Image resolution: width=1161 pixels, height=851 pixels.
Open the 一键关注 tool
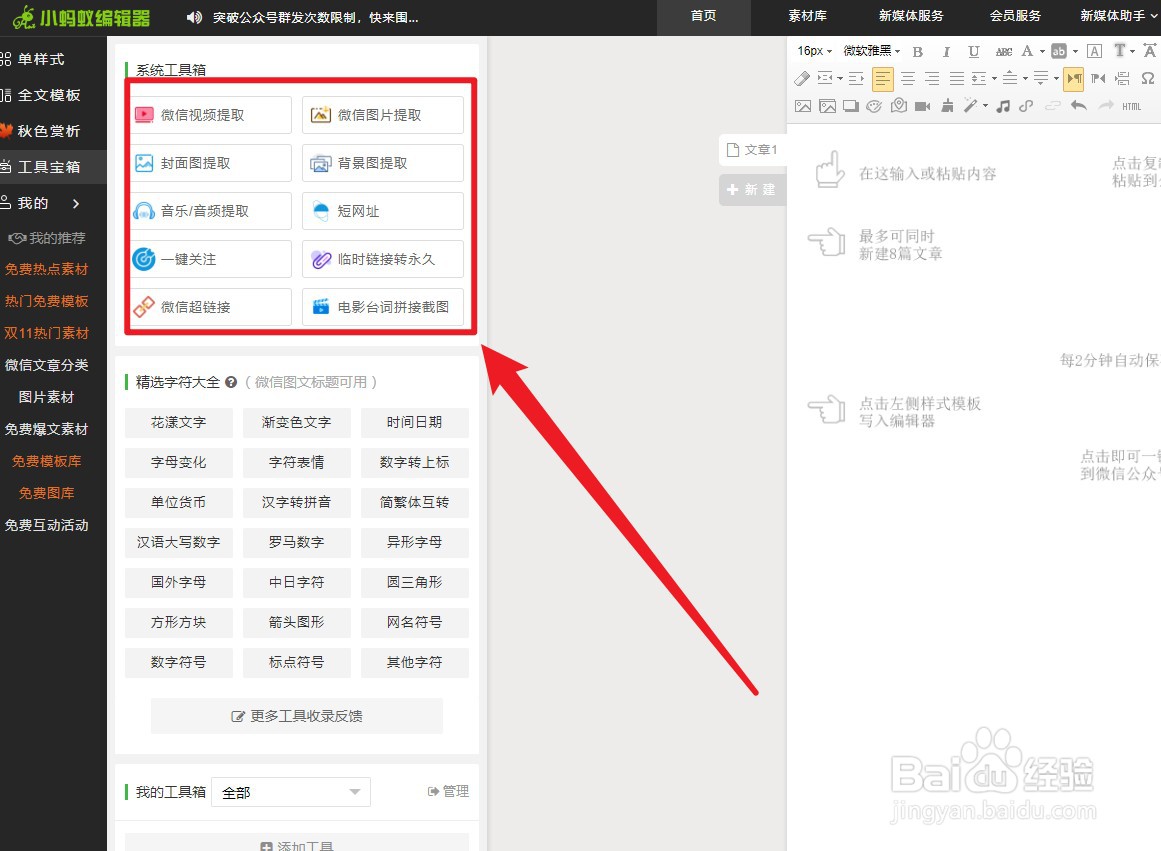(211, 259)
